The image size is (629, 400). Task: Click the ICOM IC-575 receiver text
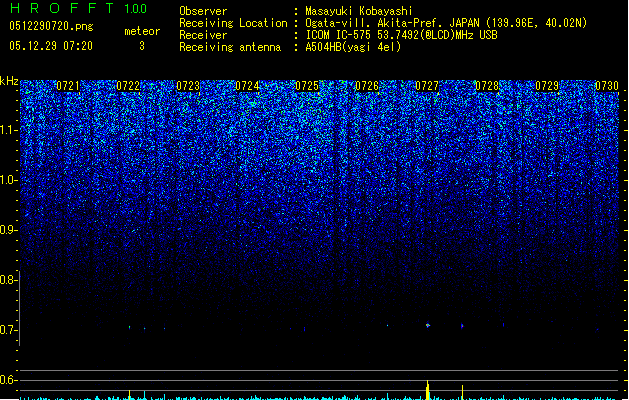coord(401,35)
